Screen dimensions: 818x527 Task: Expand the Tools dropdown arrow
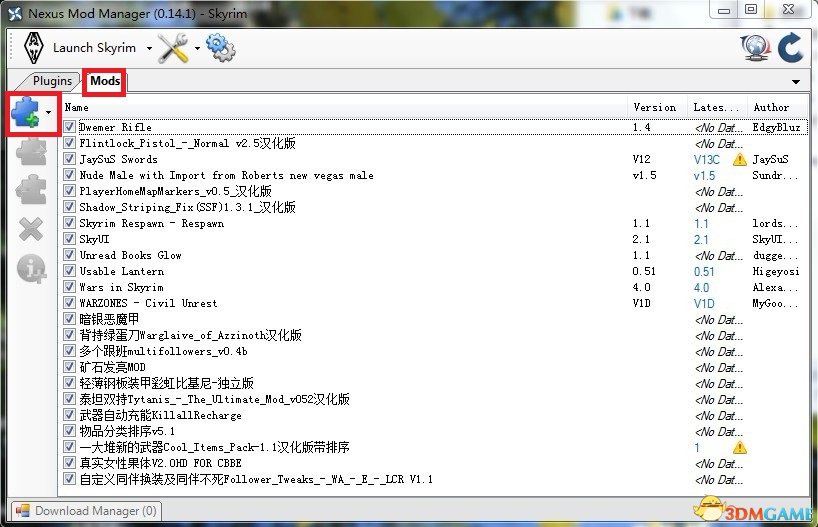coord(197,49)
